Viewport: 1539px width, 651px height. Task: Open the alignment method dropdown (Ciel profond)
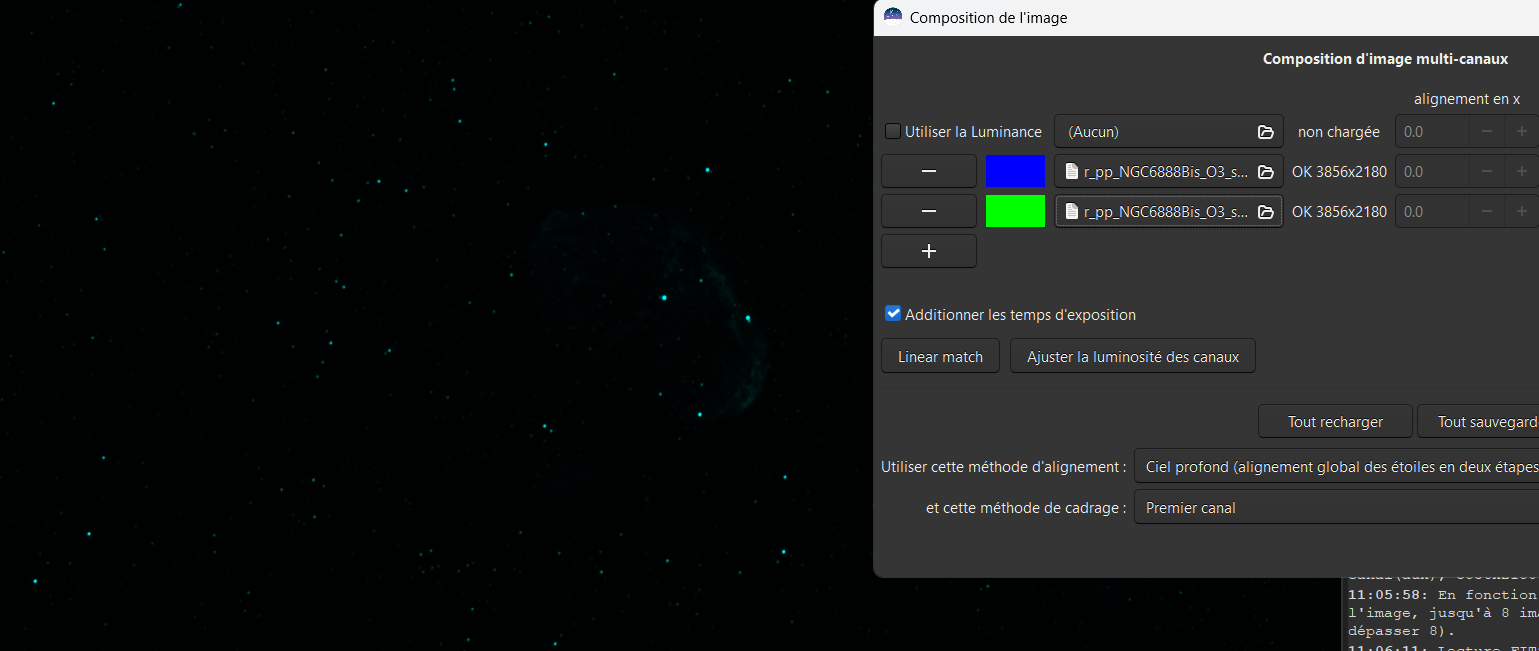1336,467
